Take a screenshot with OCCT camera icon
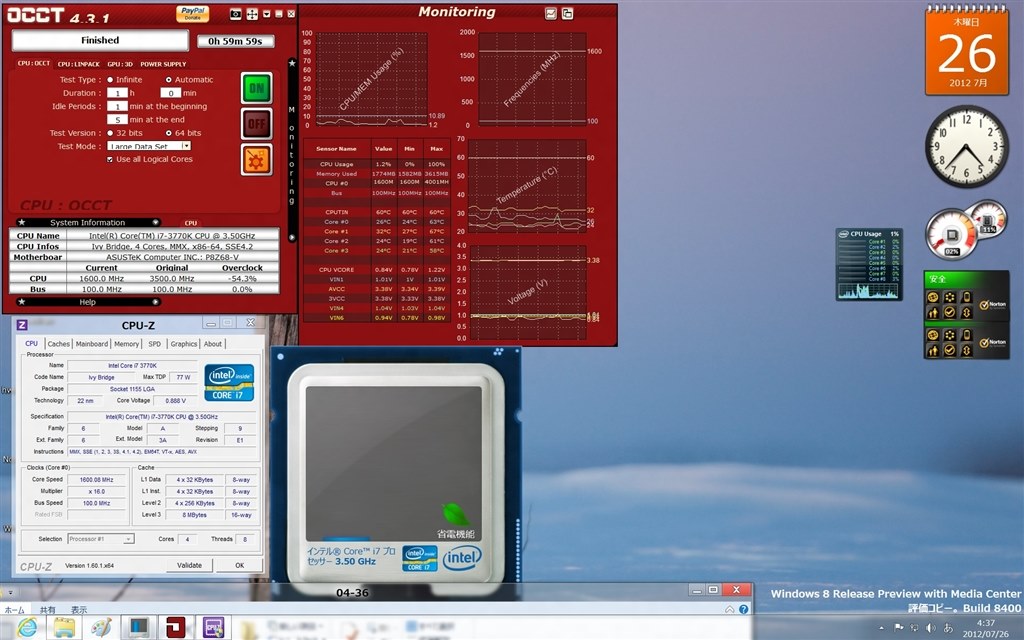 point(236,14)
